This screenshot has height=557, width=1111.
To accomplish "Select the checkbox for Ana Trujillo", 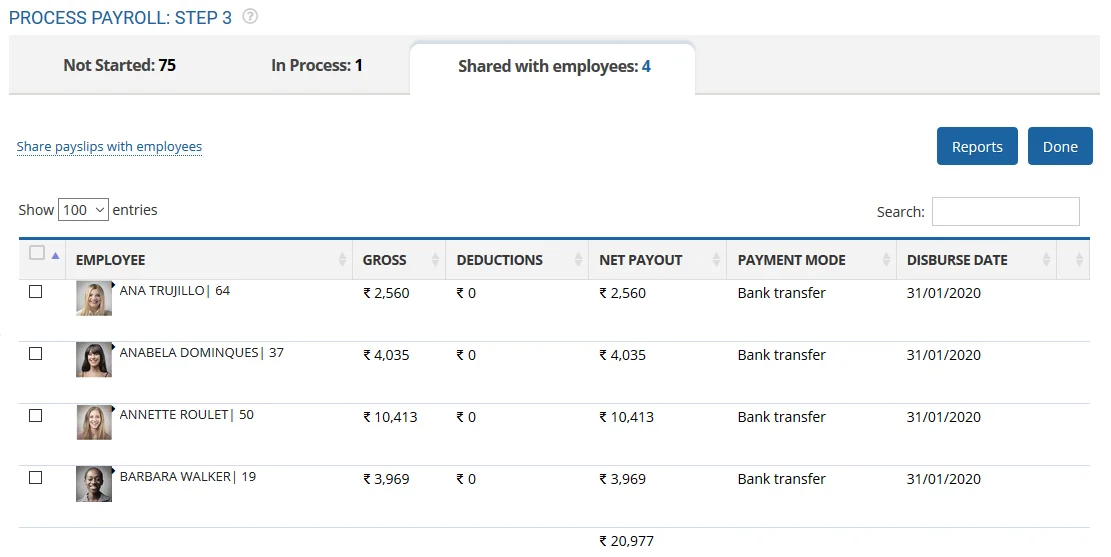I will click(35, 292).
